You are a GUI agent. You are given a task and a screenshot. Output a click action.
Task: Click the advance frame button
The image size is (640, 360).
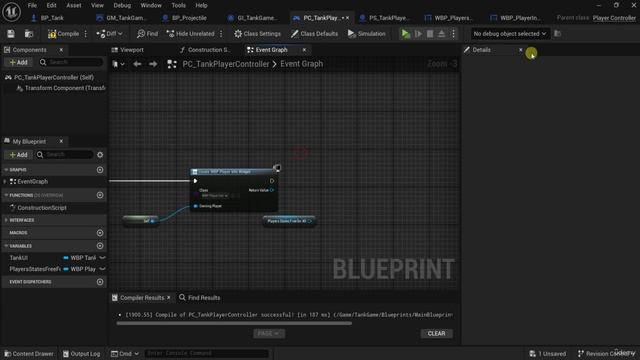coord(418,34)
